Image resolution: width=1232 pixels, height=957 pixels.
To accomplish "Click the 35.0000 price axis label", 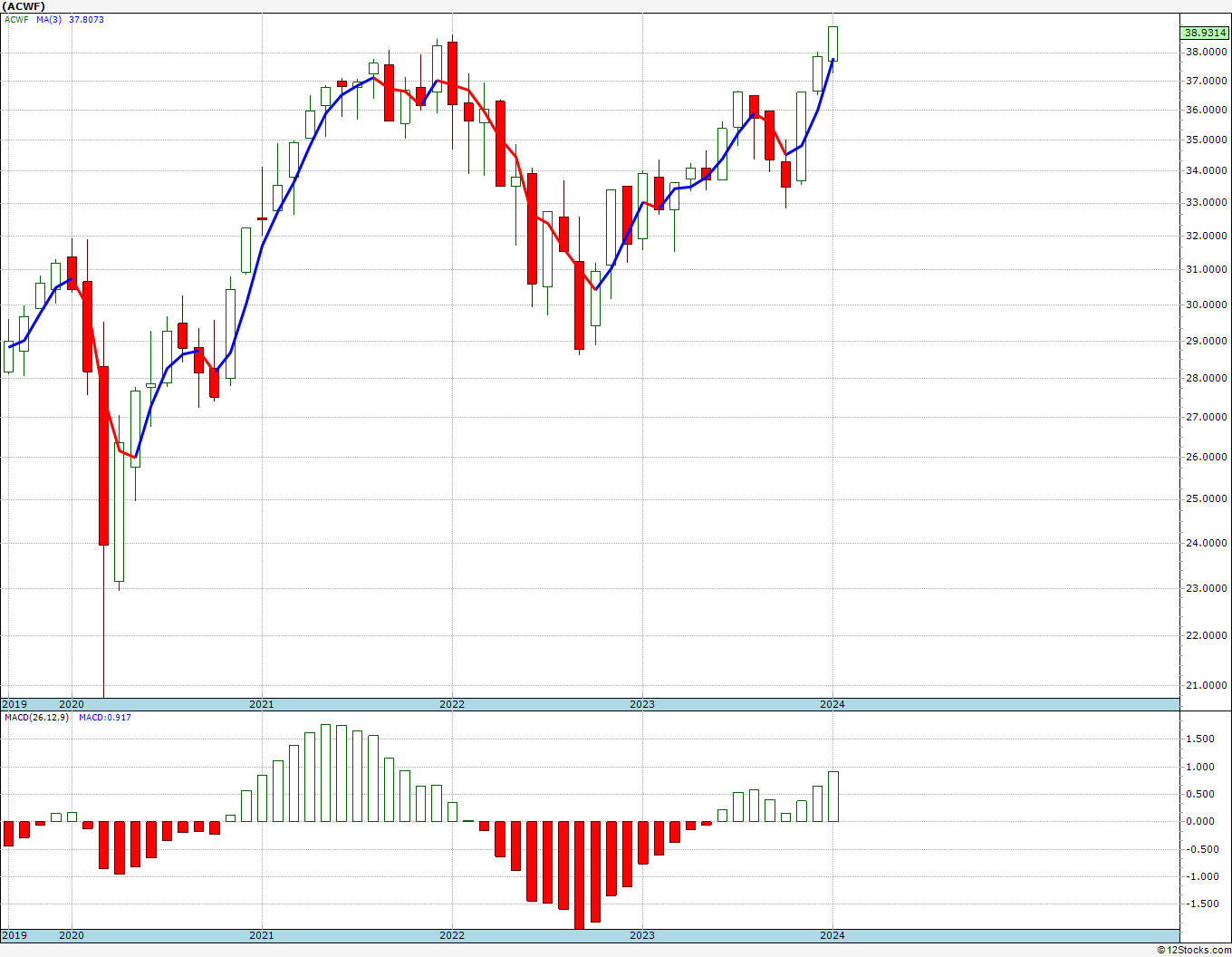I will click(x=1207, y=140).
